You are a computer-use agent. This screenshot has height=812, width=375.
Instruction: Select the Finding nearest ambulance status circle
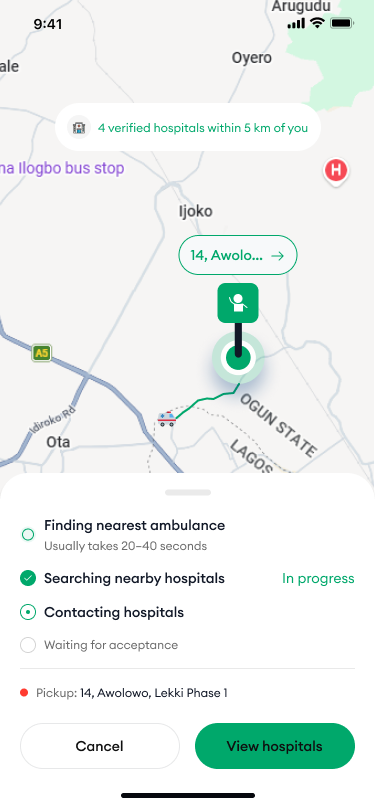(28, 534)
